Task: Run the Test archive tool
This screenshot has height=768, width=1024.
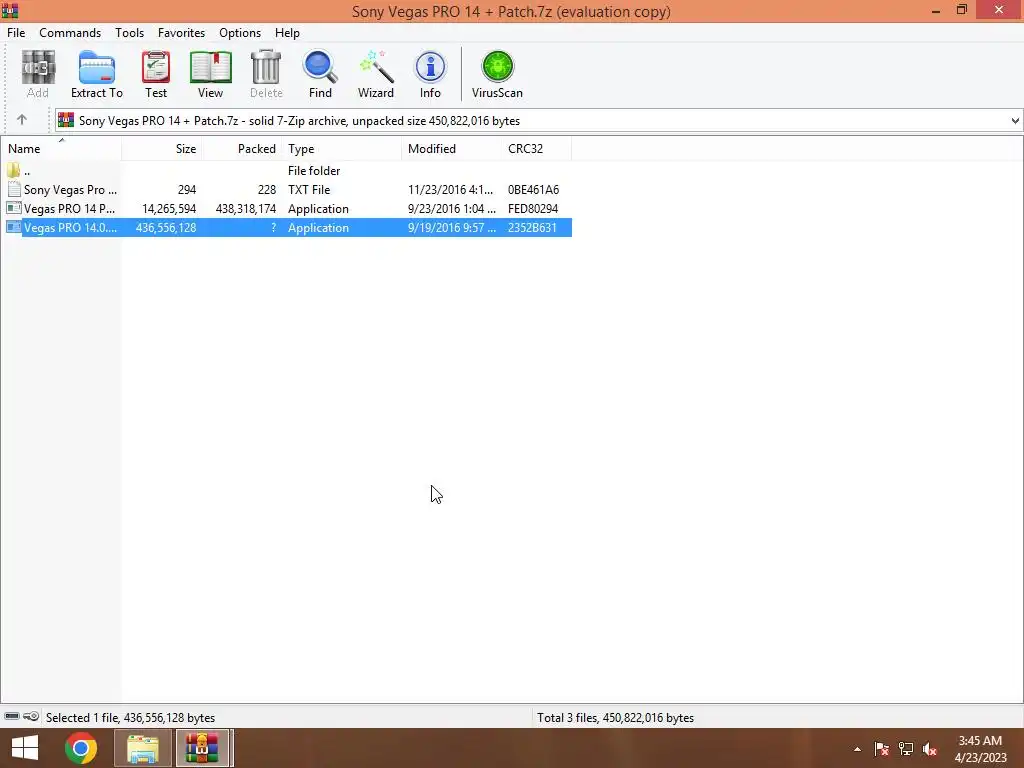Action: click(155, 67)
